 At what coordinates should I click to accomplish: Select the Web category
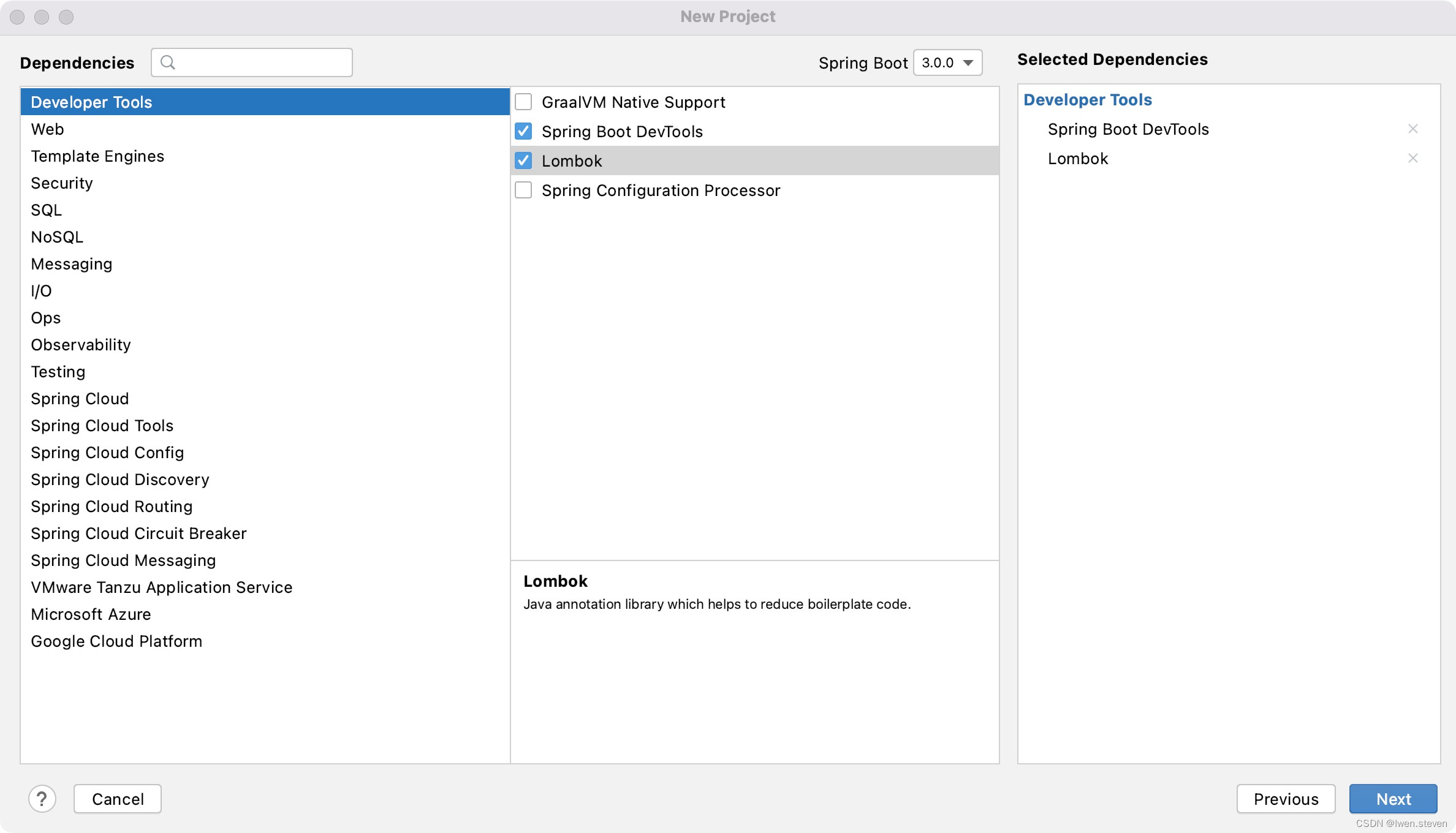point(265,129)
